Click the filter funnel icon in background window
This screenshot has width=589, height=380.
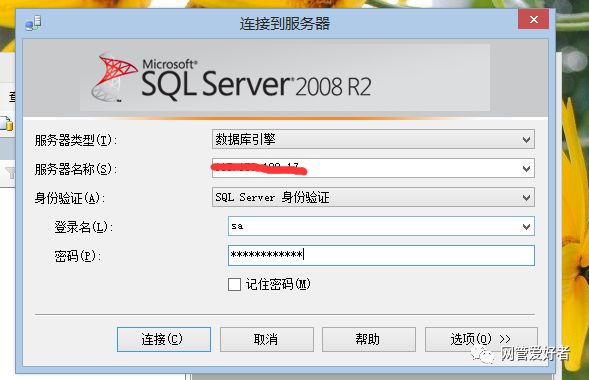(x=11, y=173)
